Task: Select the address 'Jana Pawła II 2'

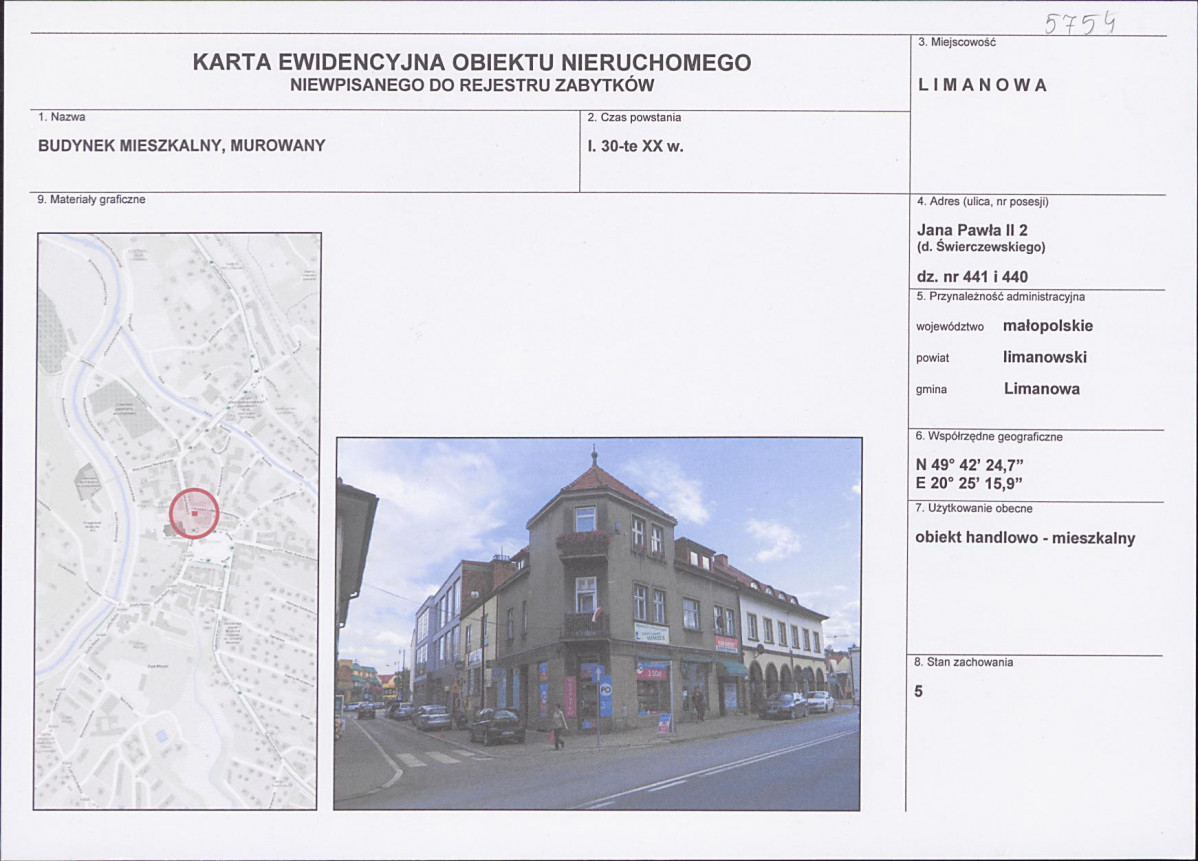Action: pos(972,230)
